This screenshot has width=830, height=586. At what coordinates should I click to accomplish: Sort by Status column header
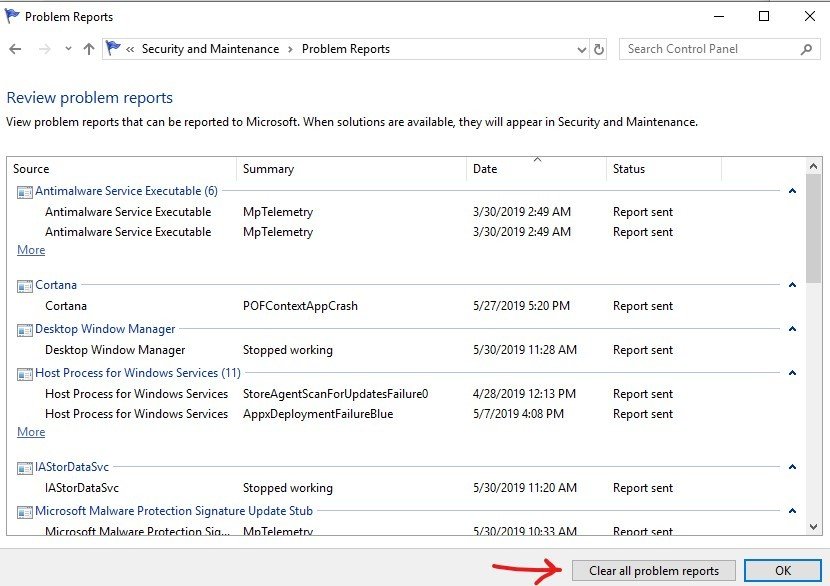pos(664,169)
